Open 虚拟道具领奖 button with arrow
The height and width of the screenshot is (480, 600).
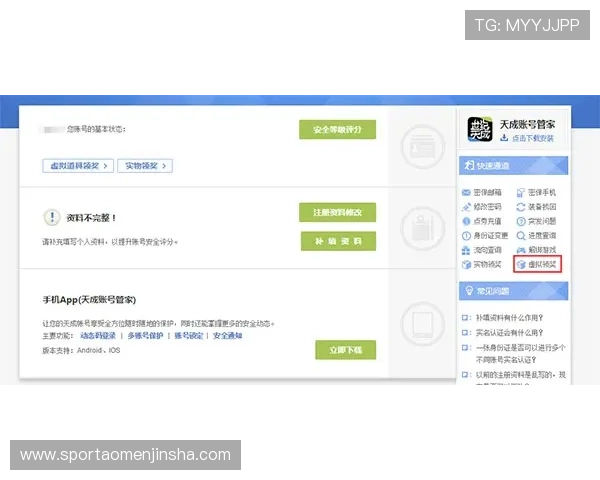(x=78, y=166)
